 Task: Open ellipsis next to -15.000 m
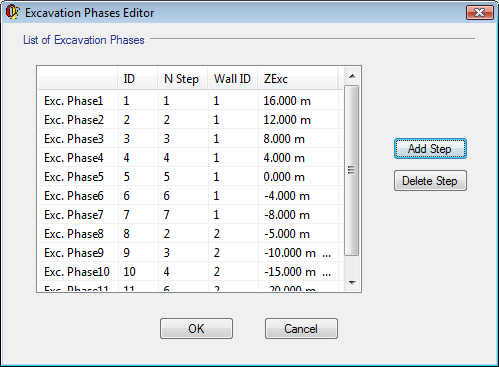(x=327, y=272)
